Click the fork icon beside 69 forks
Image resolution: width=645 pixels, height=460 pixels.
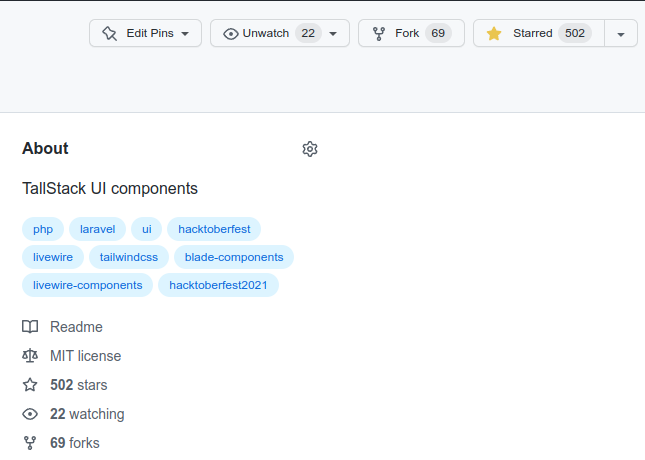30,443
